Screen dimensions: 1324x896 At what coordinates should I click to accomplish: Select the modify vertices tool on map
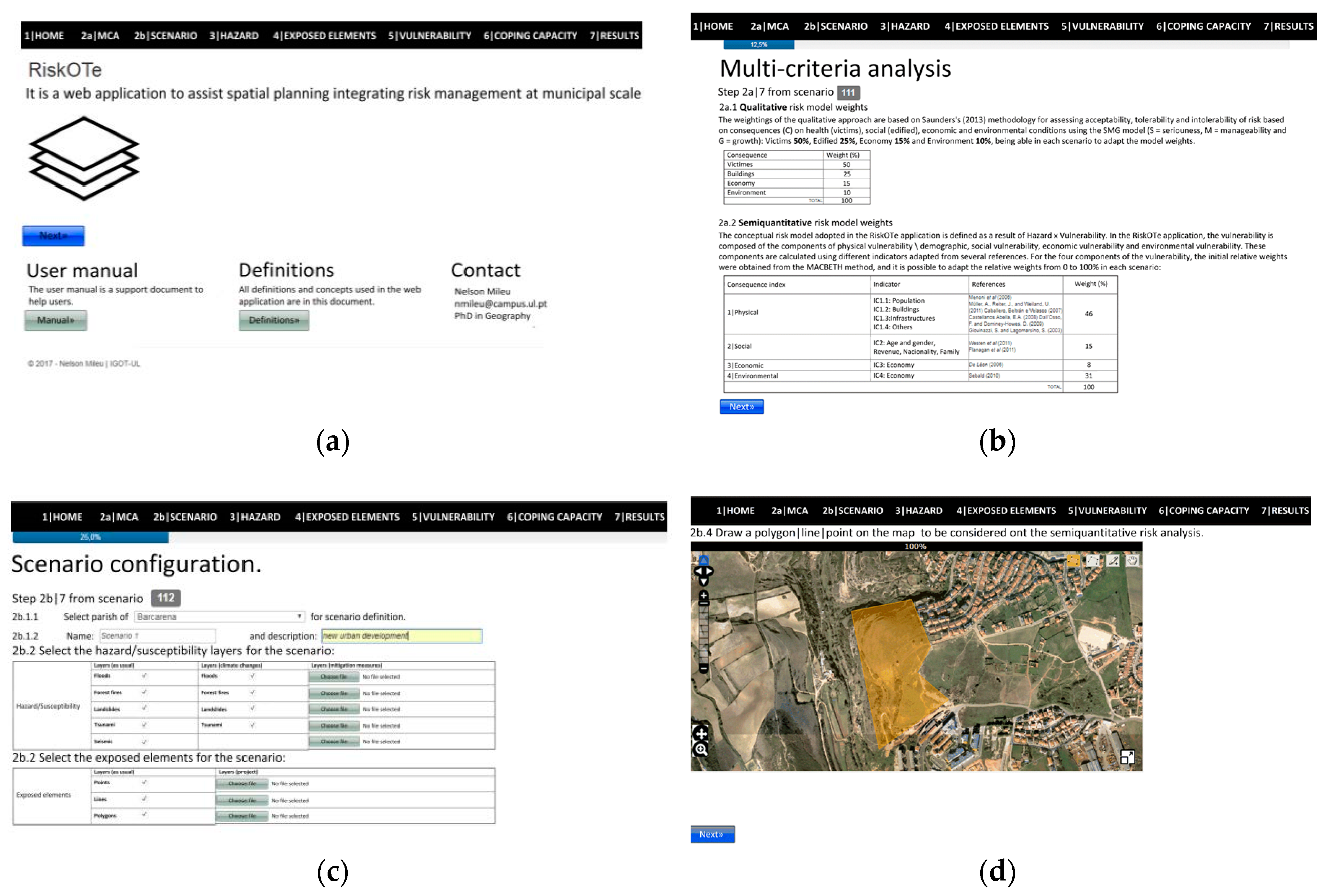tap(1093, 561)
